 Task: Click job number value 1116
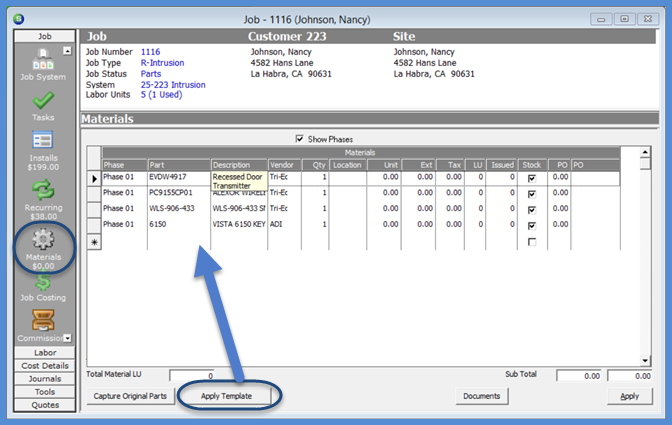pos(150,52)
